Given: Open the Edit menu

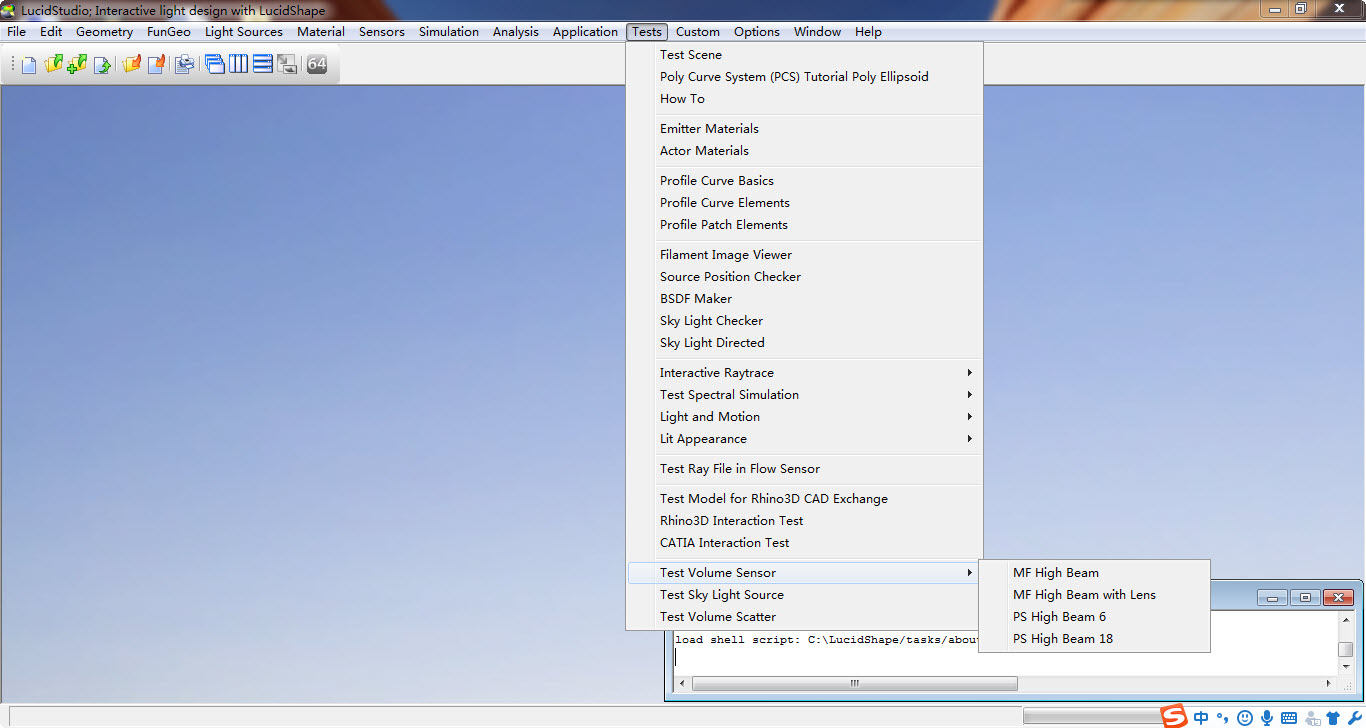Looking at the screenshot, I should click(51, 32).
